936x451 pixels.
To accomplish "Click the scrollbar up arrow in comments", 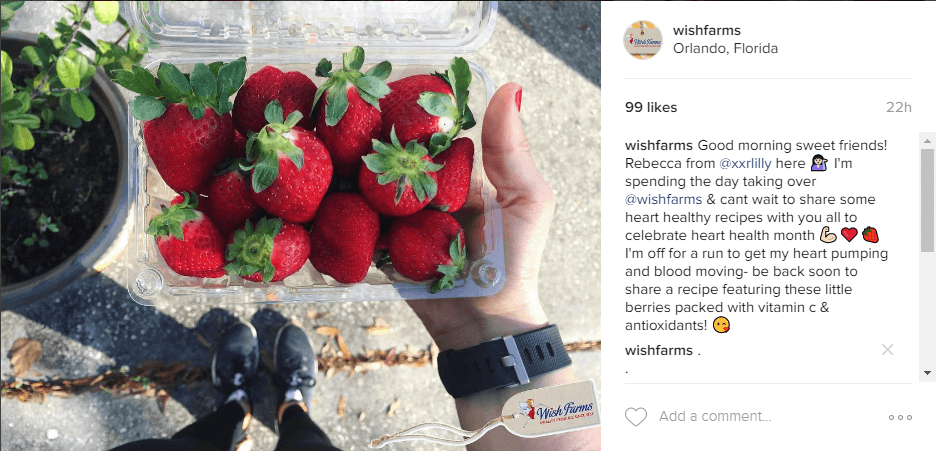I will (x=927, y=141).
